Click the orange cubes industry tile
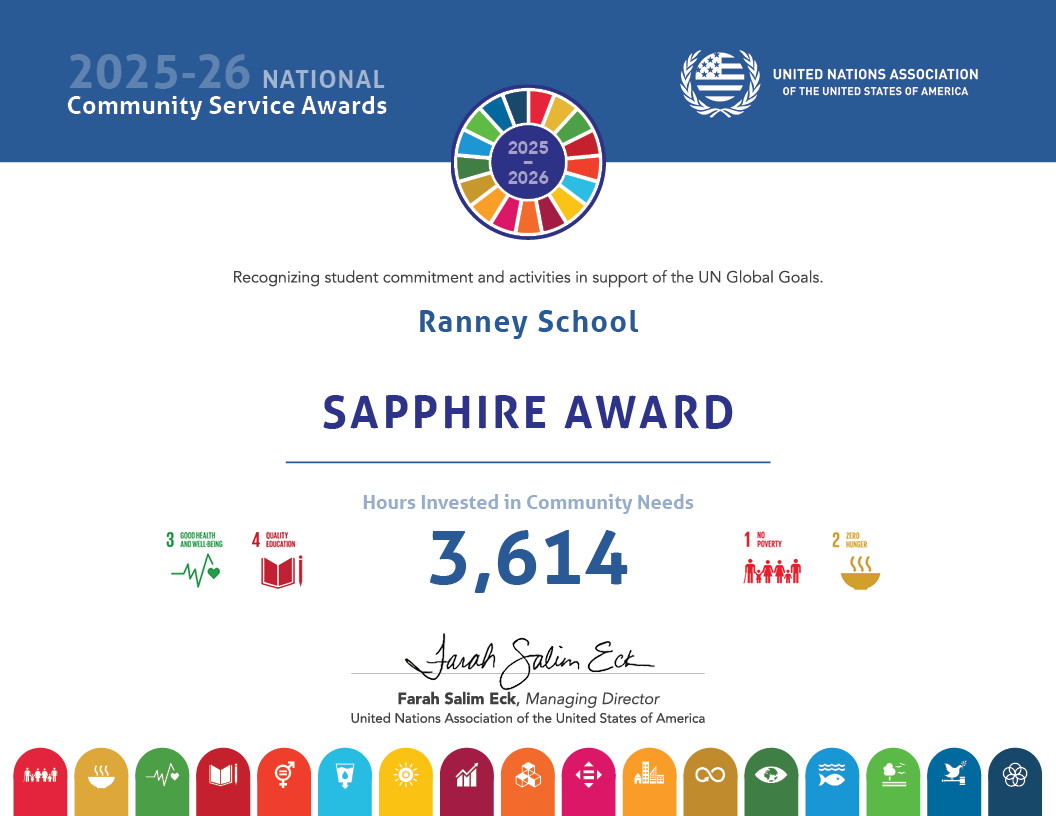Image resolution: width=1056 pixels, height=816 pixels. point(528,782)
